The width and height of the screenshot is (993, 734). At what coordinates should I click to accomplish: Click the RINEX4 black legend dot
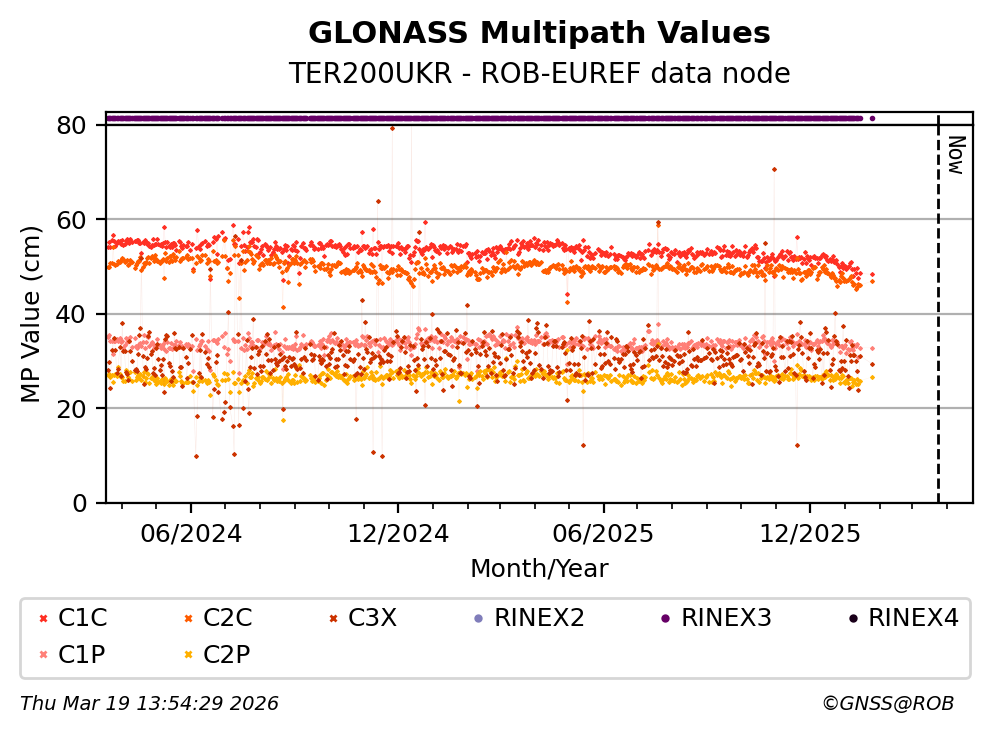coord(852,619)
